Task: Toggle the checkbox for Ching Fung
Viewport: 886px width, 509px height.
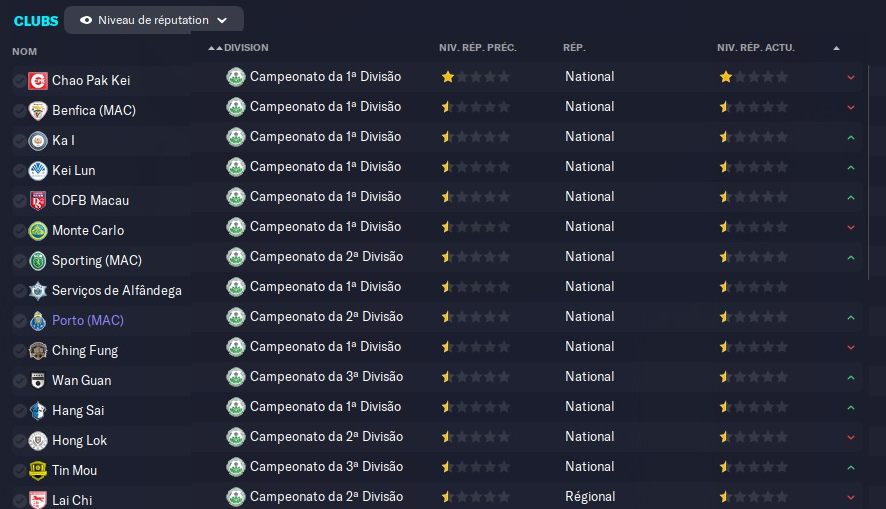Action: click(x=20, y=351)
